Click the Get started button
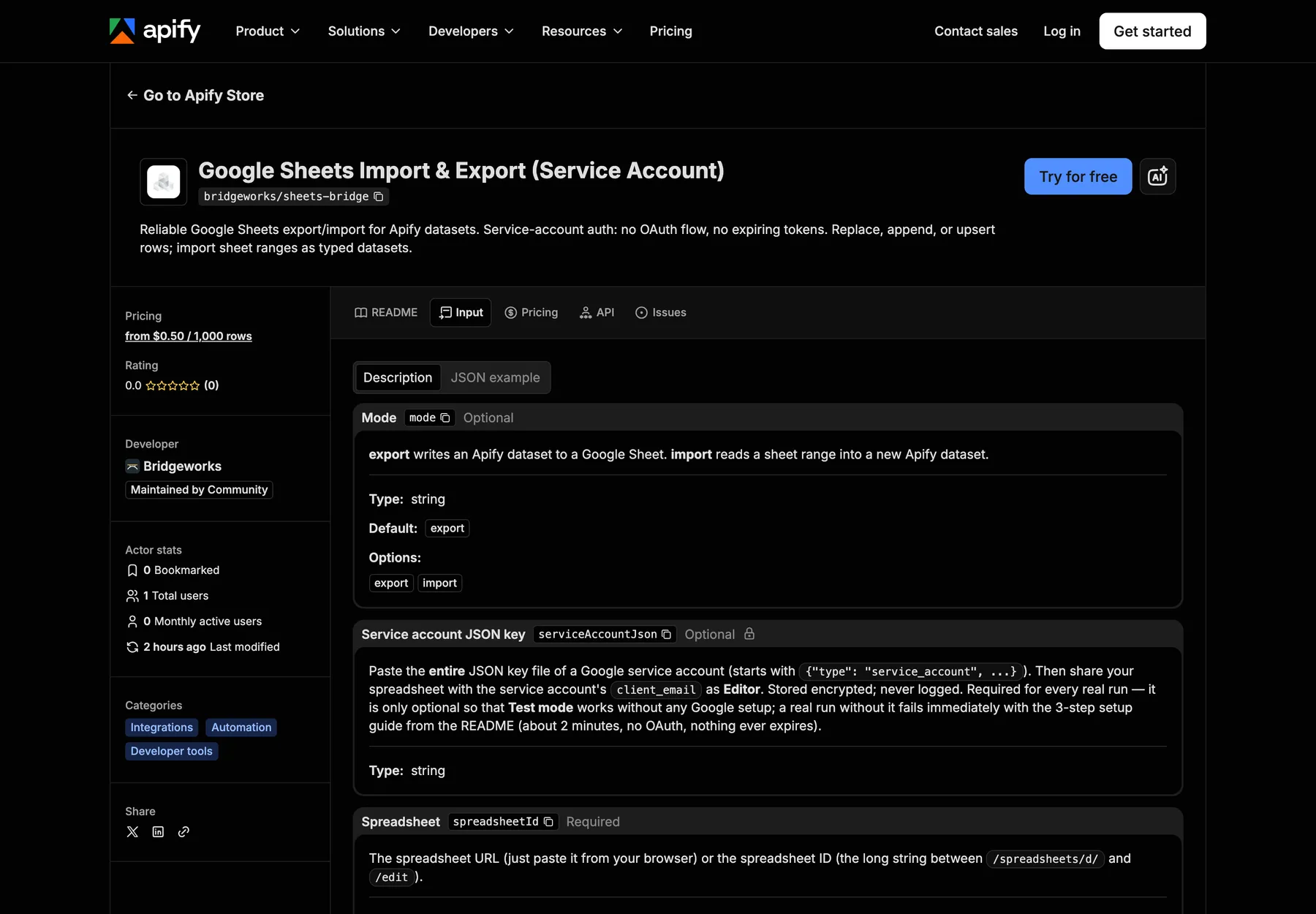Image resolution: width=1316 pixels, height=914 pixels. click(x=1152, y=31)
